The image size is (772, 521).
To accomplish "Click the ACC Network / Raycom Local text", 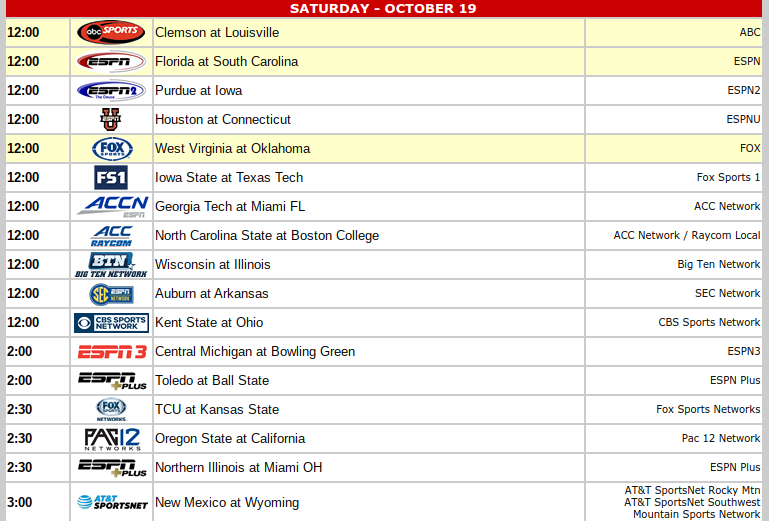I will click(687, 236).
